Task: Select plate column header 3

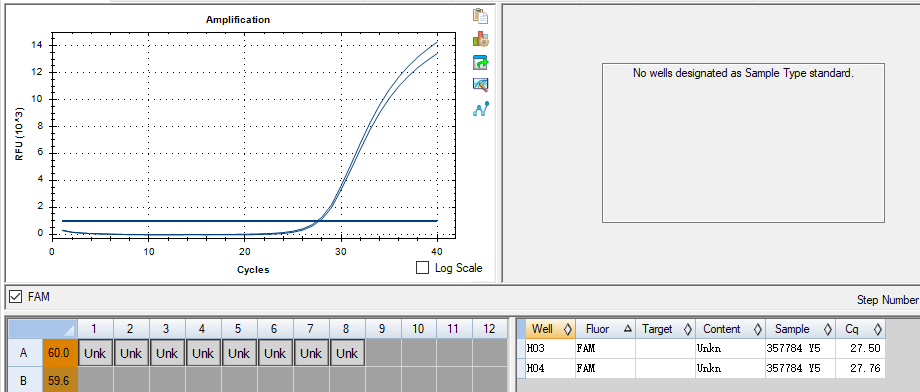Action: [167, 329]
